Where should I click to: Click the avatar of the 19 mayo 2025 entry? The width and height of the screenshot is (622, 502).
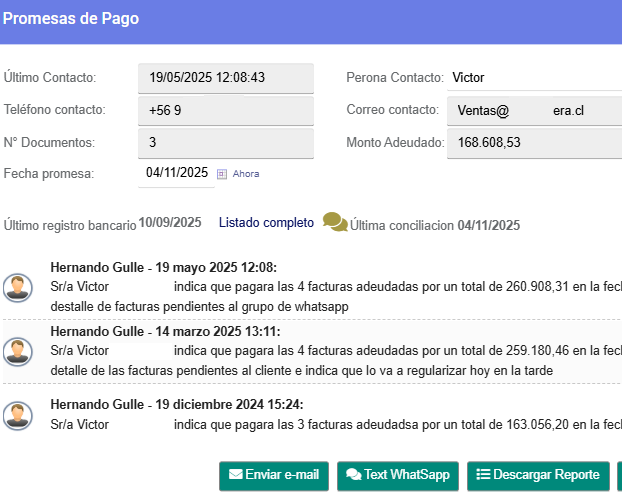[x=17, y=287]
